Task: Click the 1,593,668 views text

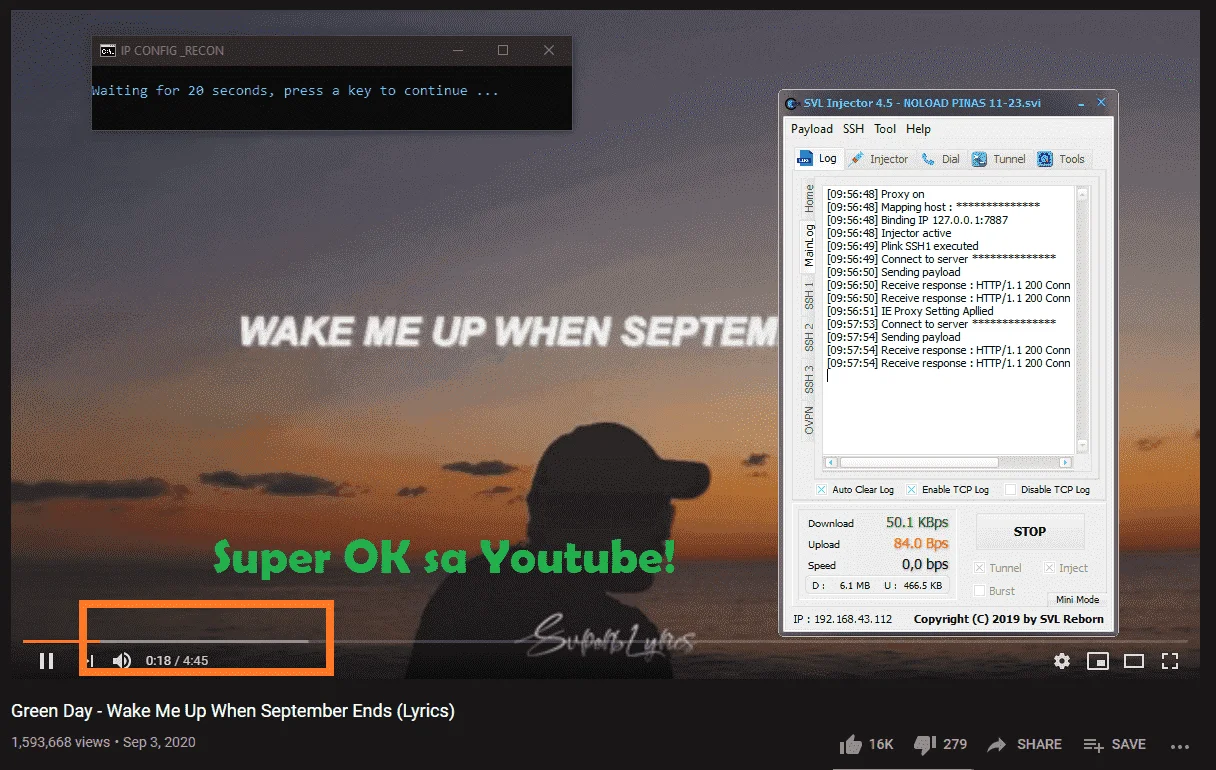Action: [60, 742]
